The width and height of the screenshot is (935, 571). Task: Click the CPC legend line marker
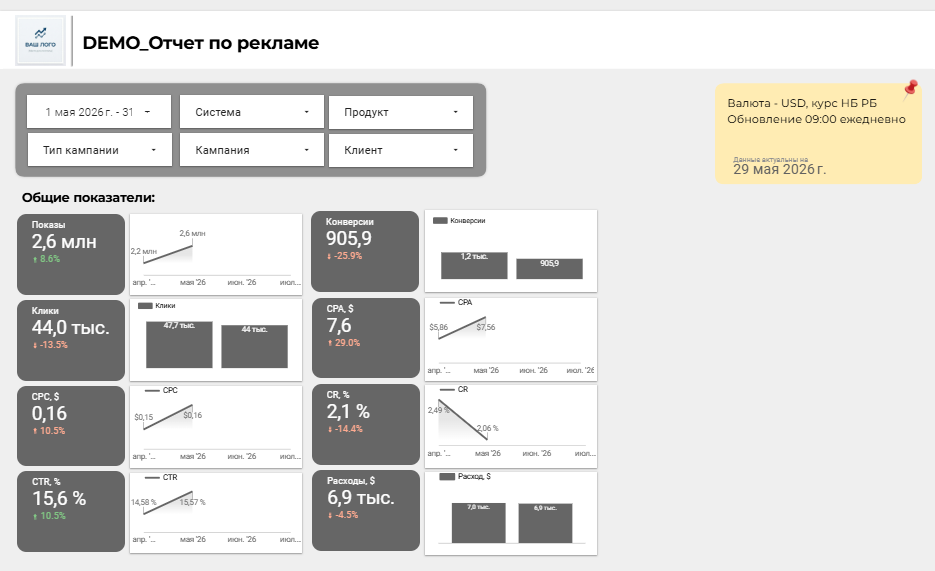coord(152,391)
